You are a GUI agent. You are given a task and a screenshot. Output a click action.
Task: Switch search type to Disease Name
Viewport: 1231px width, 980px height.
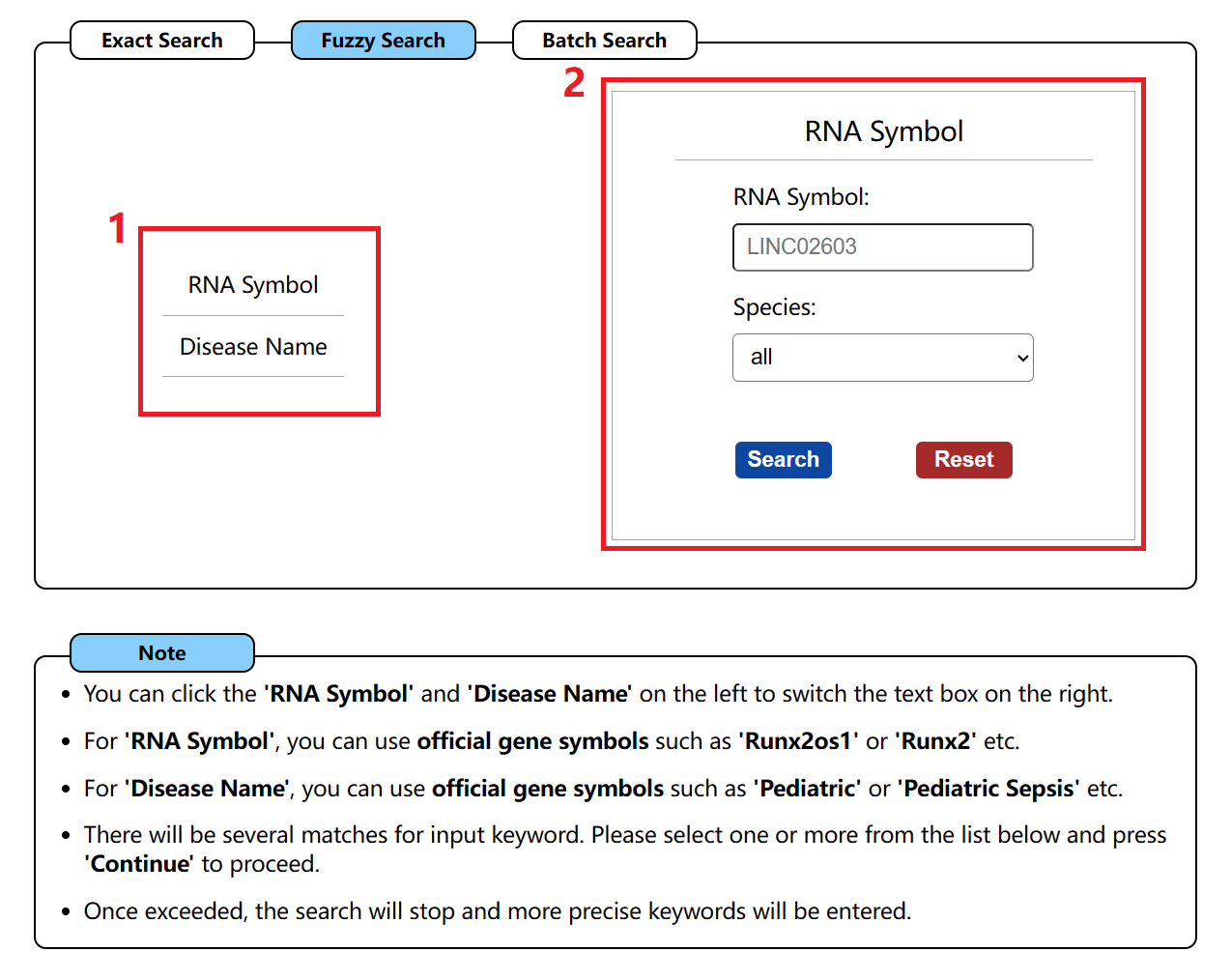pyautogui.click(x=253, y=347)
